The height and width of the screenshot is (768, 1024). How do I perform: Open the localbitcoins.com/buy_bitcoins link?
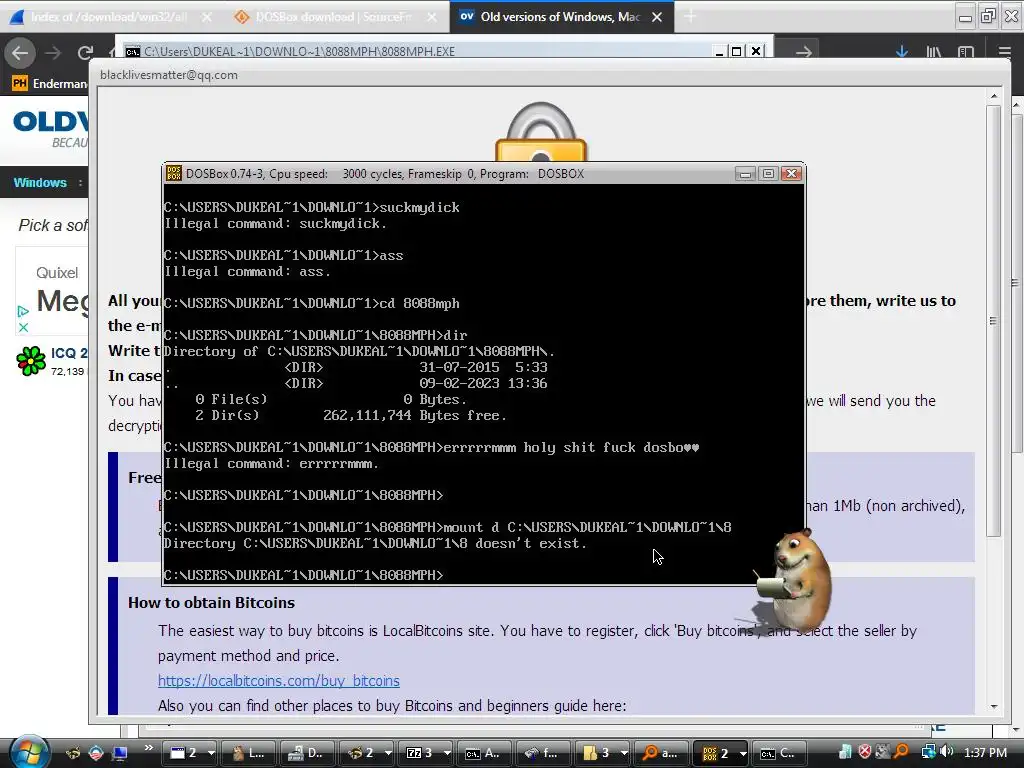[x=278, y=680]
